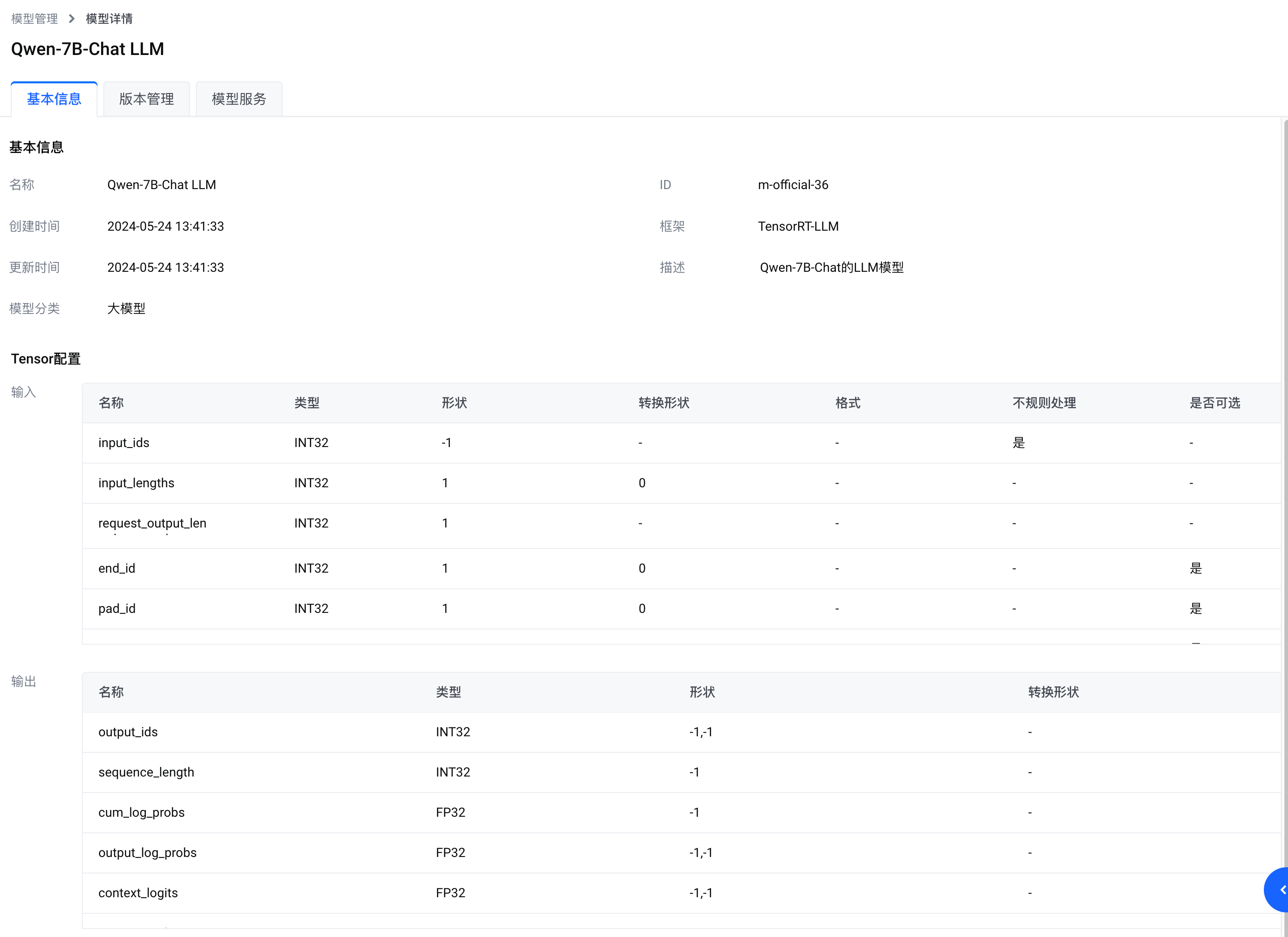Click the 0 value in pad_id row
Viewport: 1288px width, 937px height.
tap(642, 608)
